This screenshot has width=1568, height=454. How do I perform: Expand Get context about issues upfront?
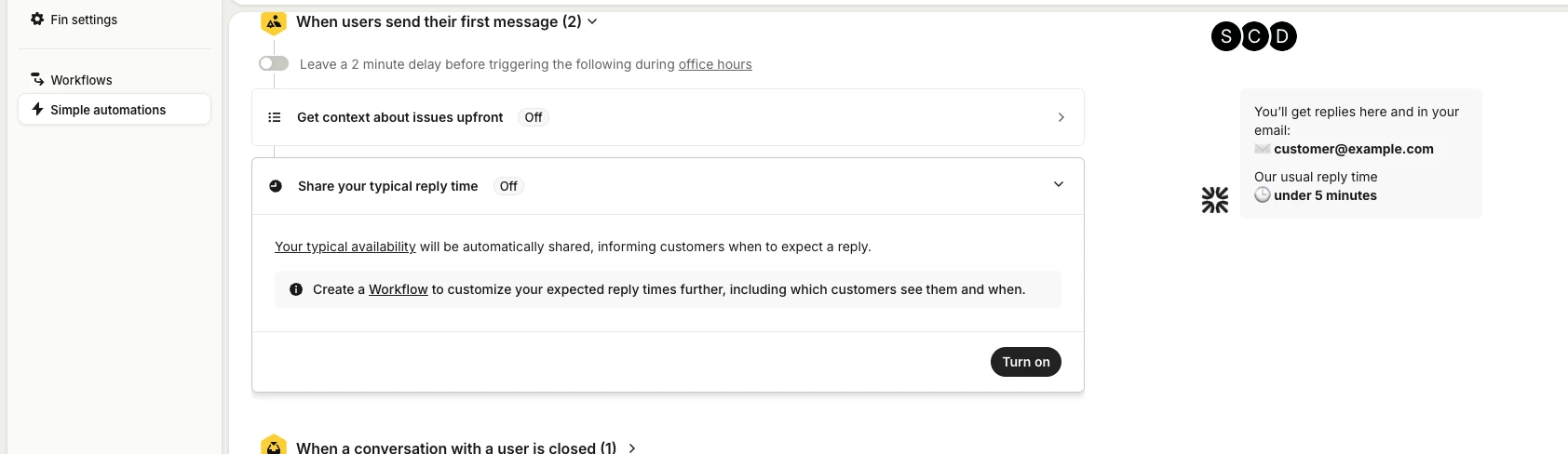pos(668,117)
